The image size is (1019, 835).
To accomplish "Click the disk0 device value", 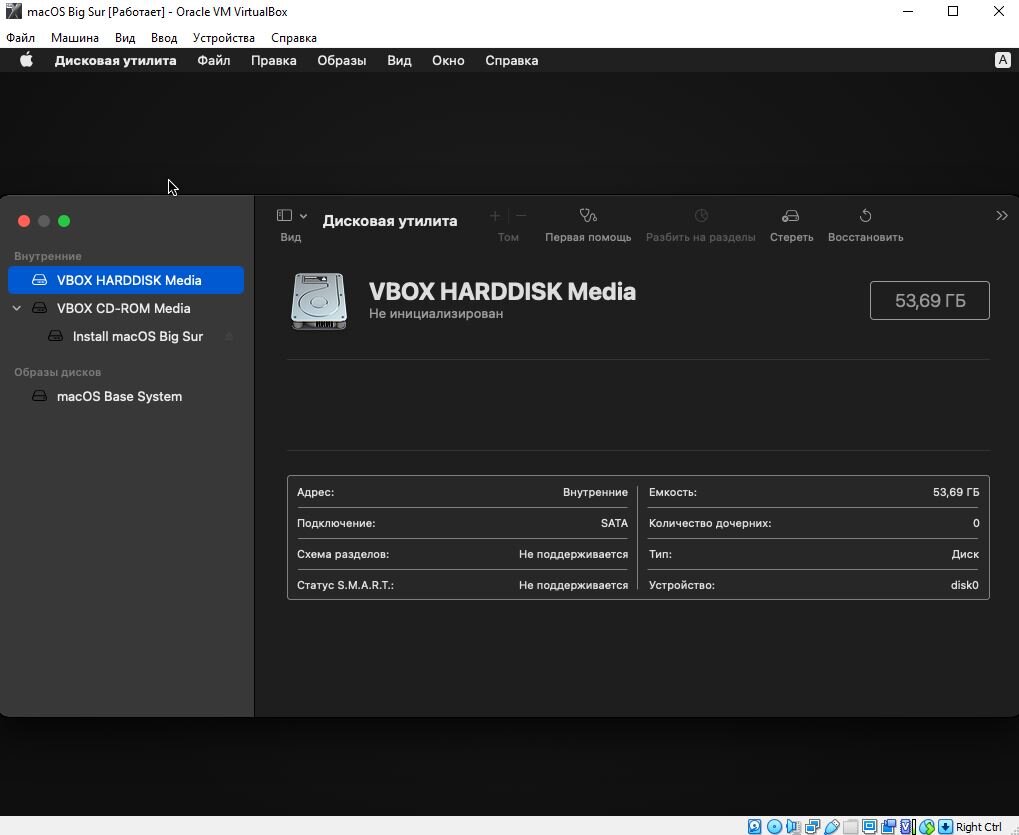I will (x=965, y=585).
